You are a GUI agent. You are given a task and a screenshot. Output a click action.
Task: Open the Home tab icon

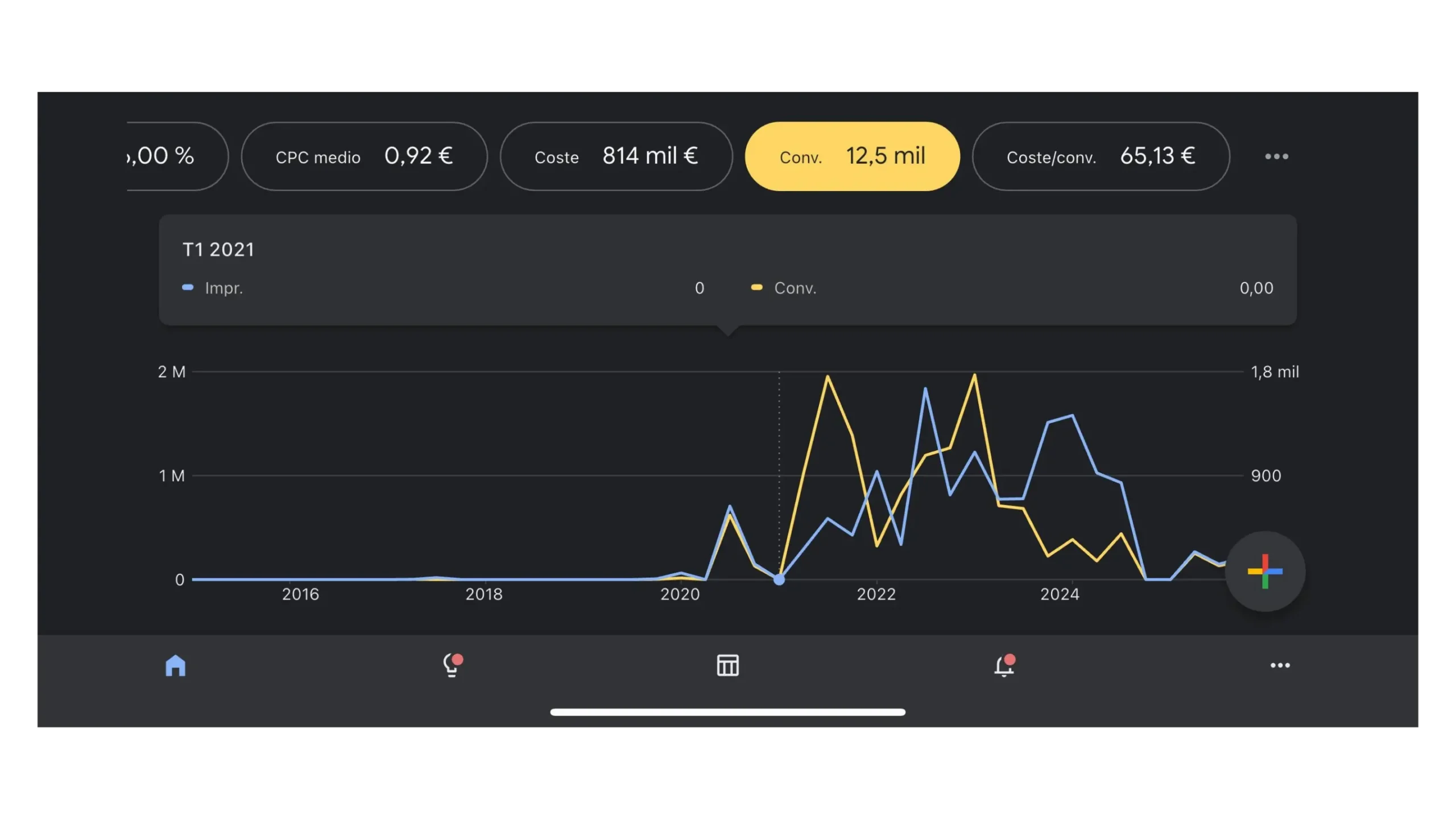[175, 665]
